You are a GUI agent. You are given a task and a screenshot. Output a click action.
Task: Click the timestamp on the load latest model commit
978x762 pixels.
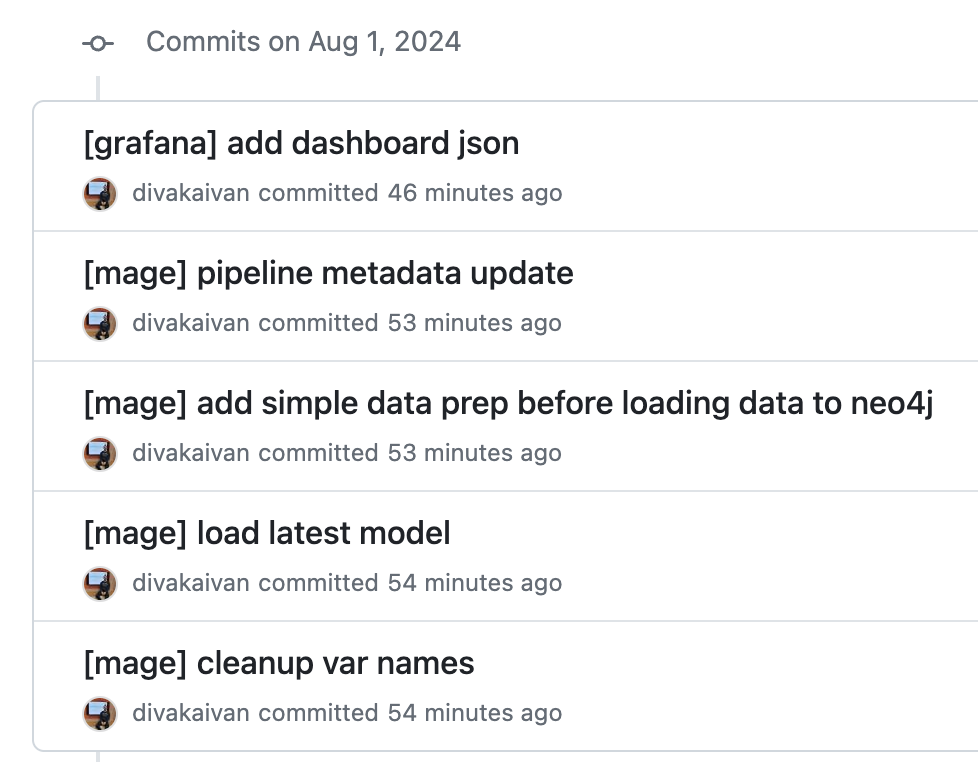click(475, 583)
